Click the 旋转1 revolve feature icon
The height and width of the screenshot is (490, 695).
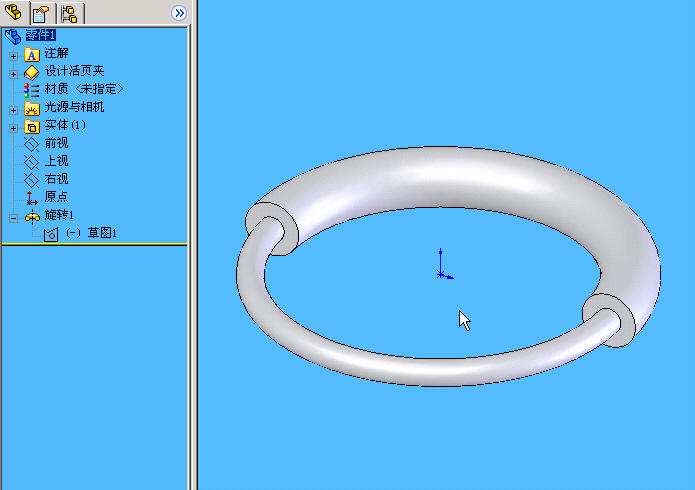32,217
